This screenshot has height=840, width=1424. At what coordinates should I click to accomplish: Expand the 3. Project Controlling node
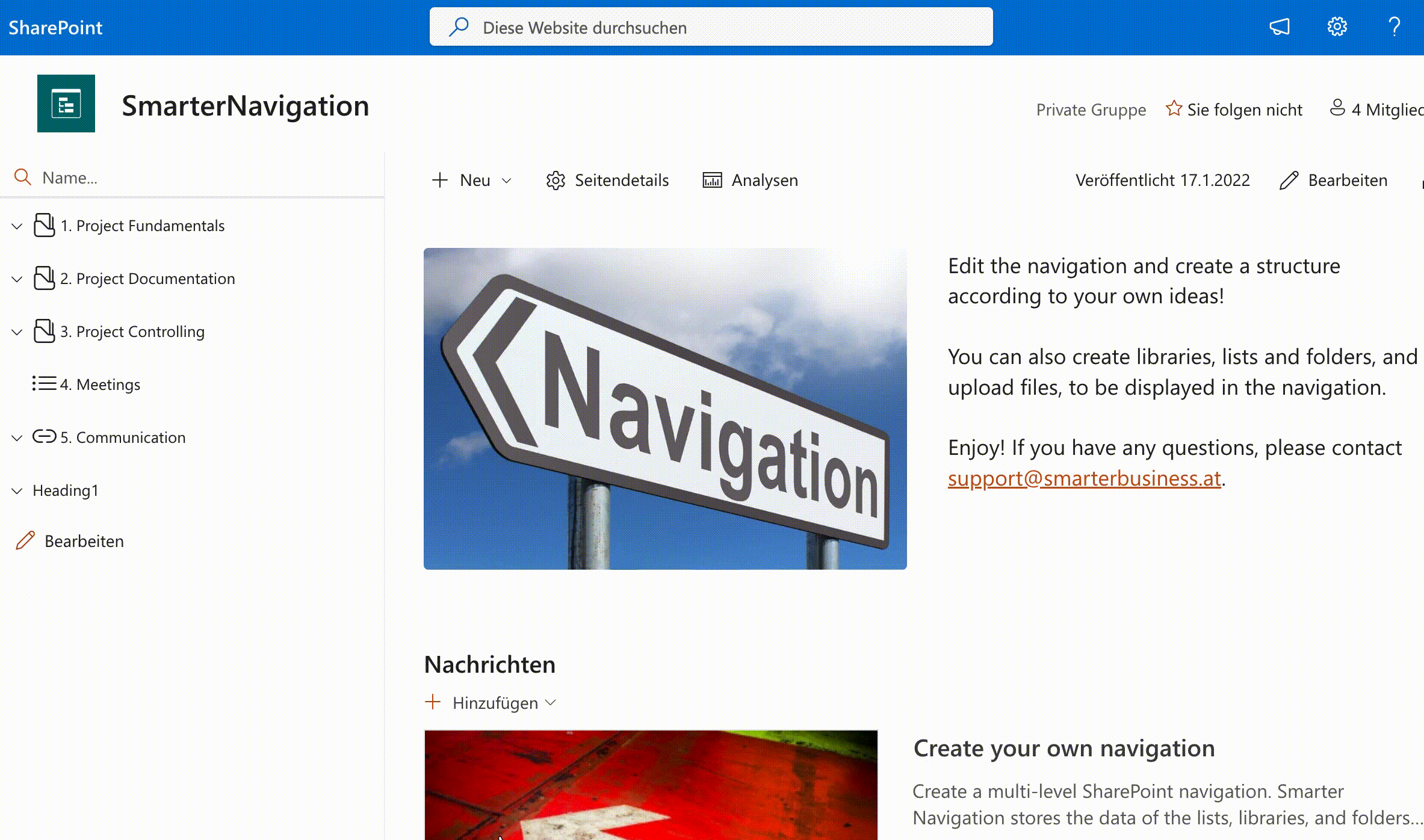click(x=17, y=332)
